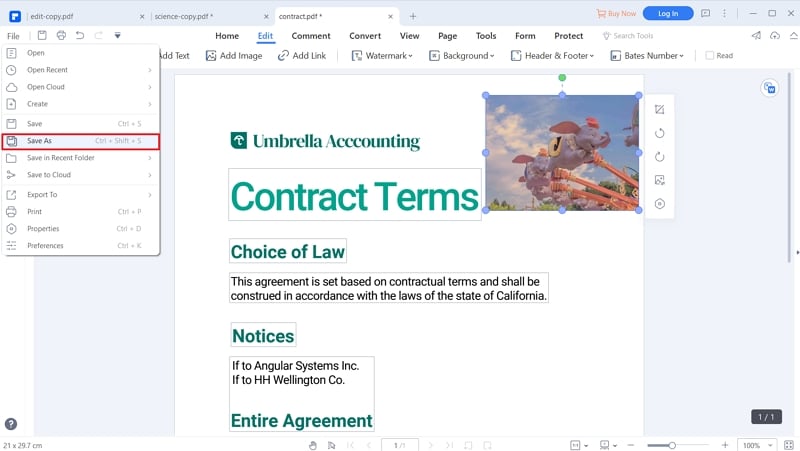Screen dimensions: 800x451
Task: Click the print icon in quick toolbar
Action: click(61, 35)
